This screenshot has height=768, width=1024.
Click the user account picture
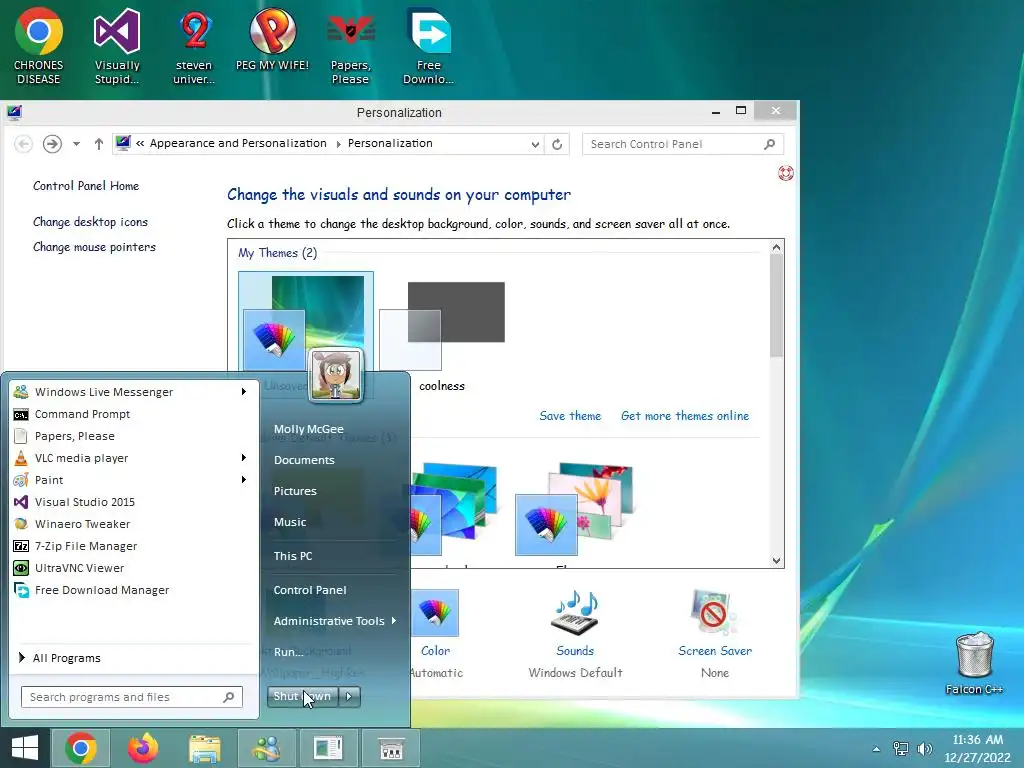(336, 375)
